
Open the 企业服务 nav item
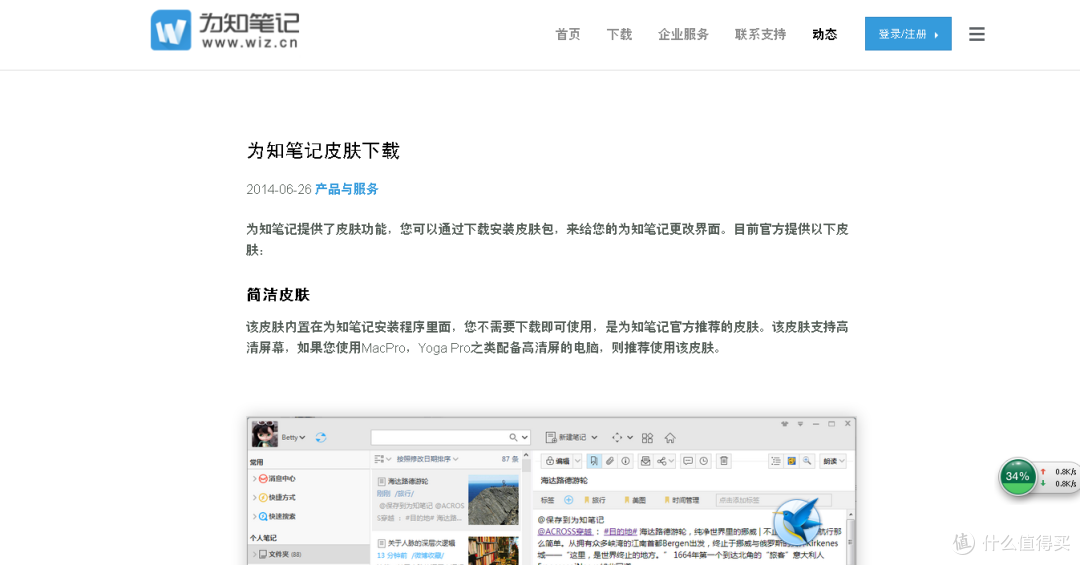point(683,34)
